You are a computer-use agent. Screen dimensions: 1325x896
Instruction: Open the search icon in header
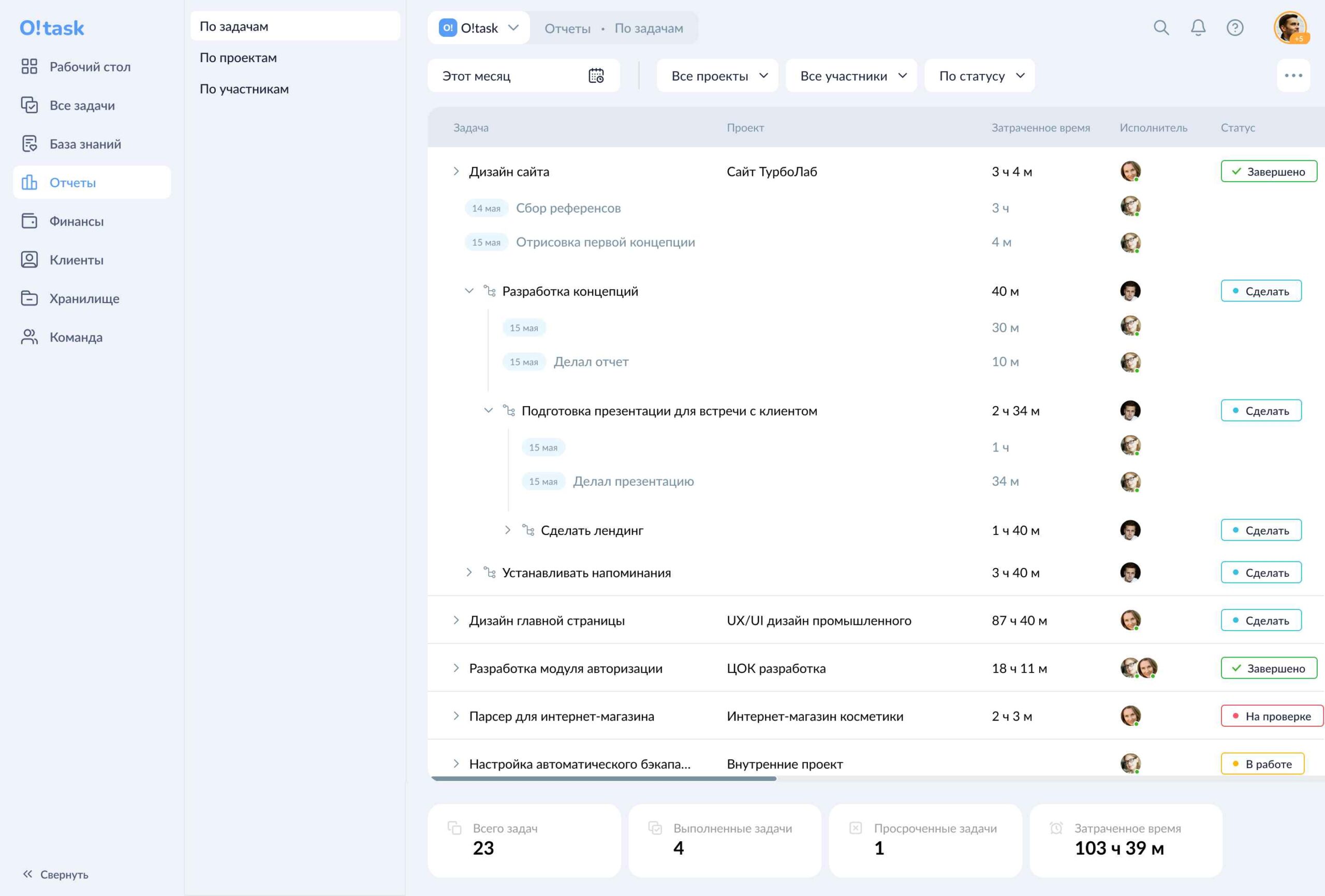1161,27
